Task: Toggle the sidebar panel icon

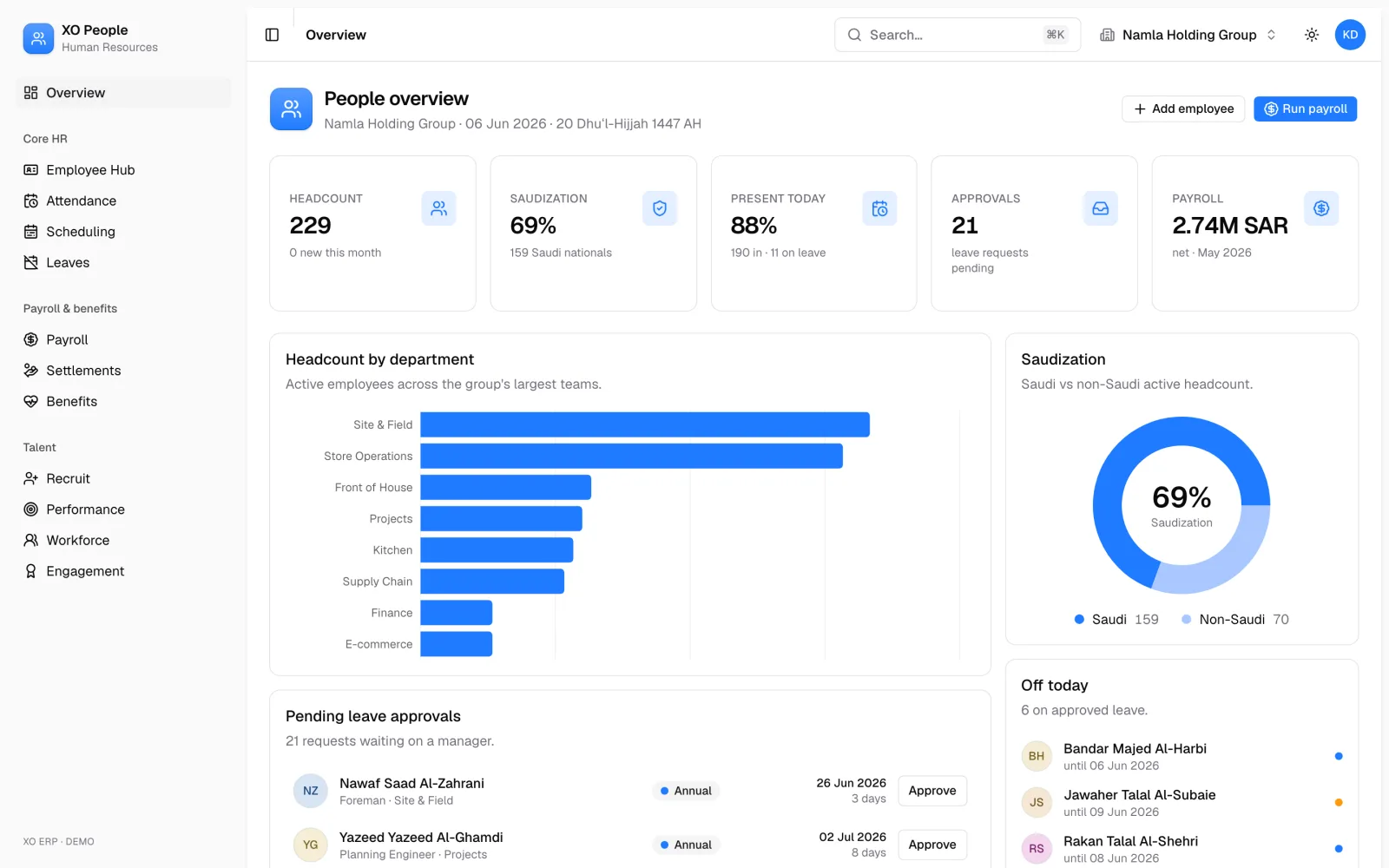Action: (272, 35)
